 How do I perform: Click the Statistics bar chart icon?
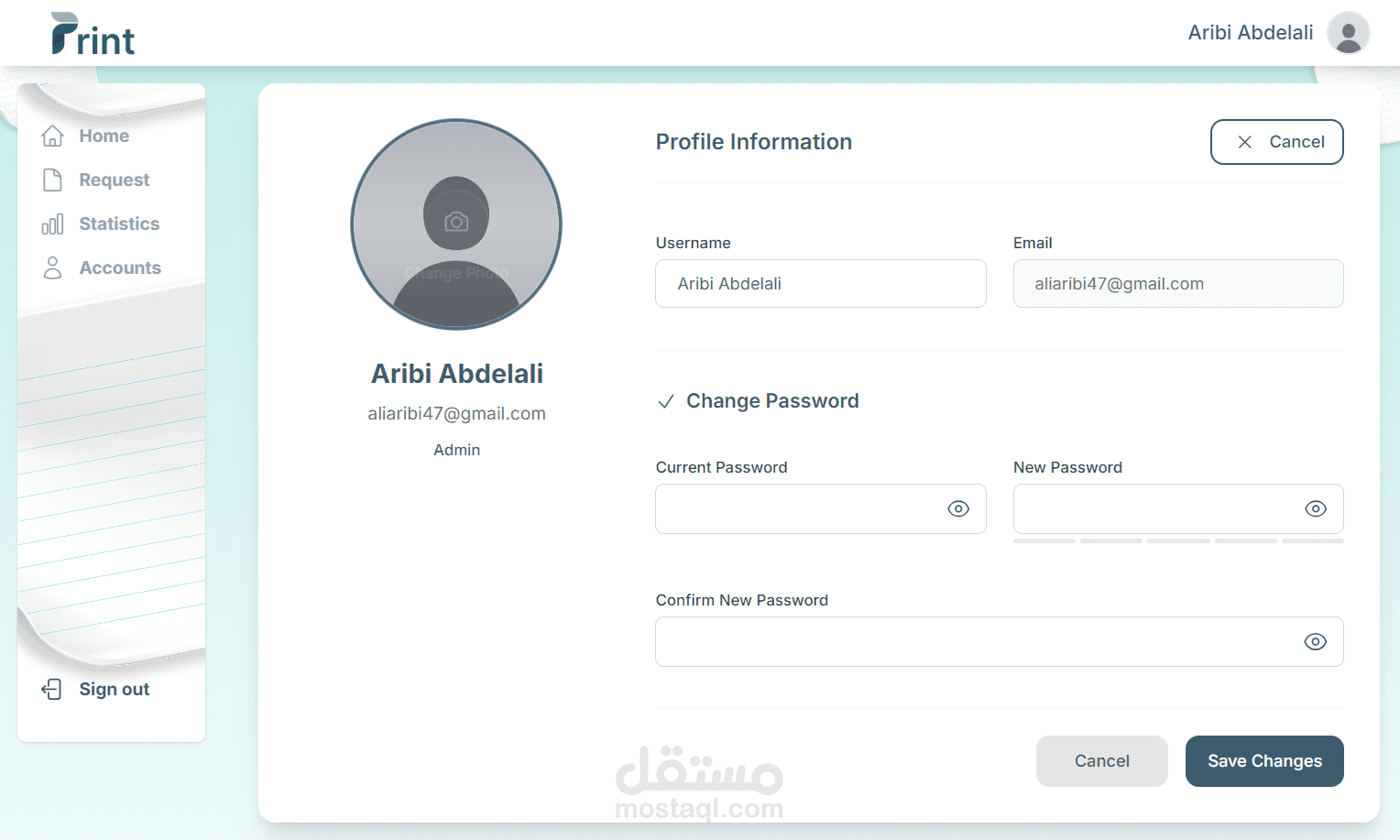click(x=52, y=224)
